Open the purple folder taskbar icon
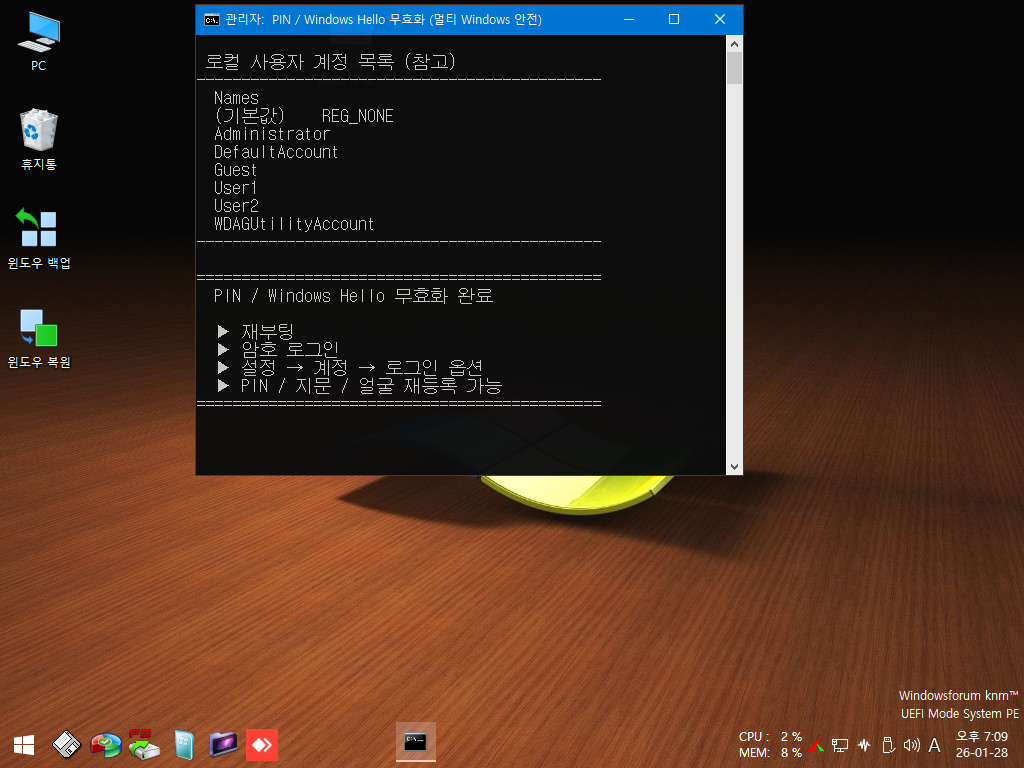This screenshot has width=1024, height=768. point(223,744)
